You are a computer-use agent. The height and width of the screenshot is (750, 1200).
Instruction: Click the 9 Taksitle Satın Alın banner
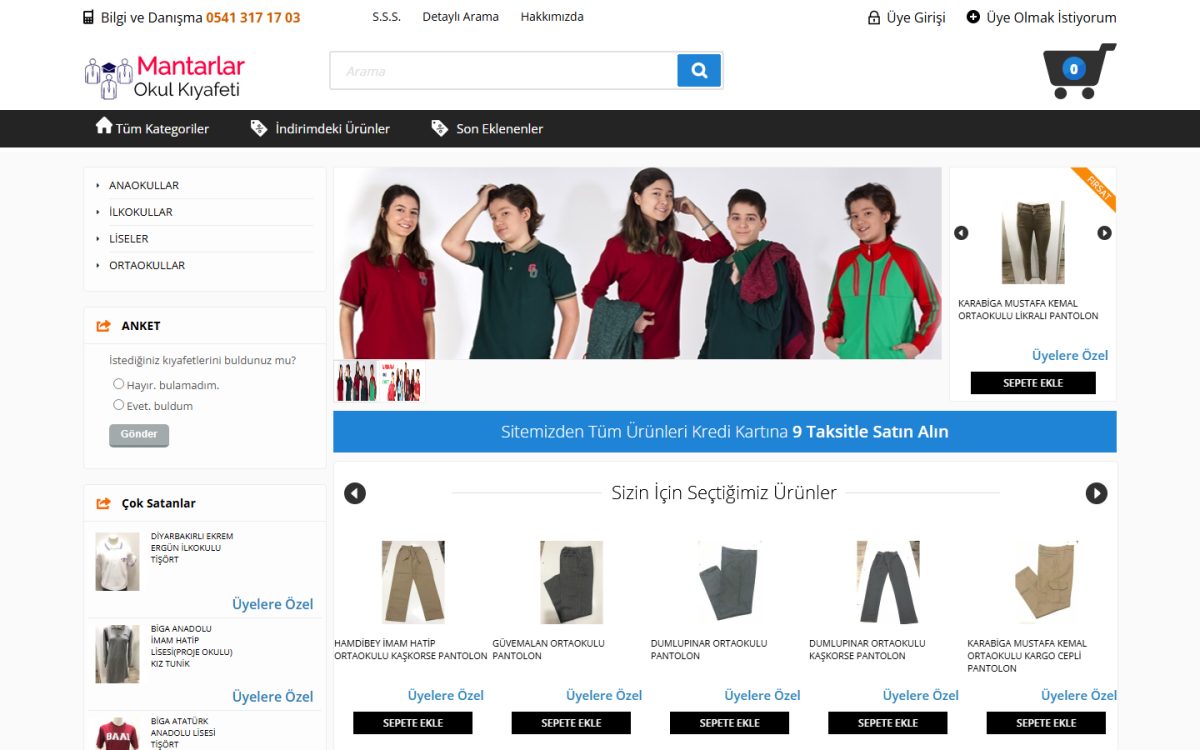(725, 432)
